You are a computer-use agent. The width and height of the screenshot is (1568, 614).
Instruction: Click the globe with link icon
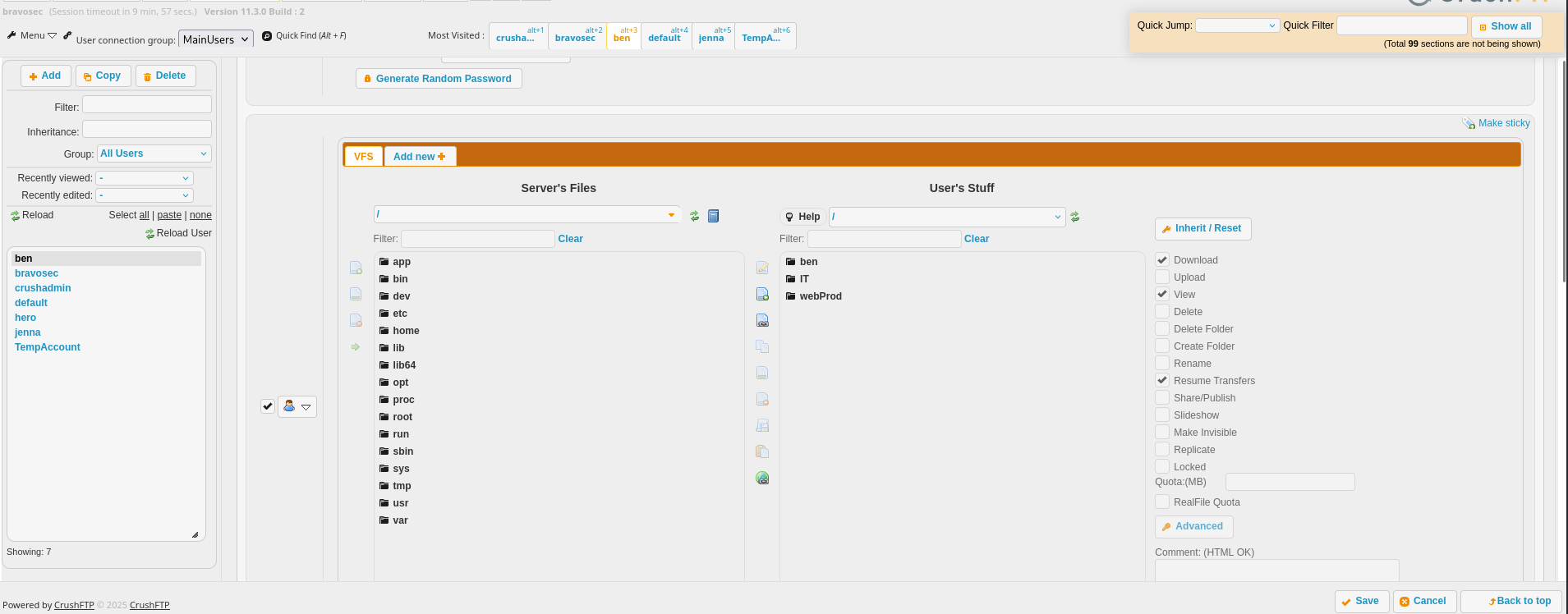tap(762, 478)
